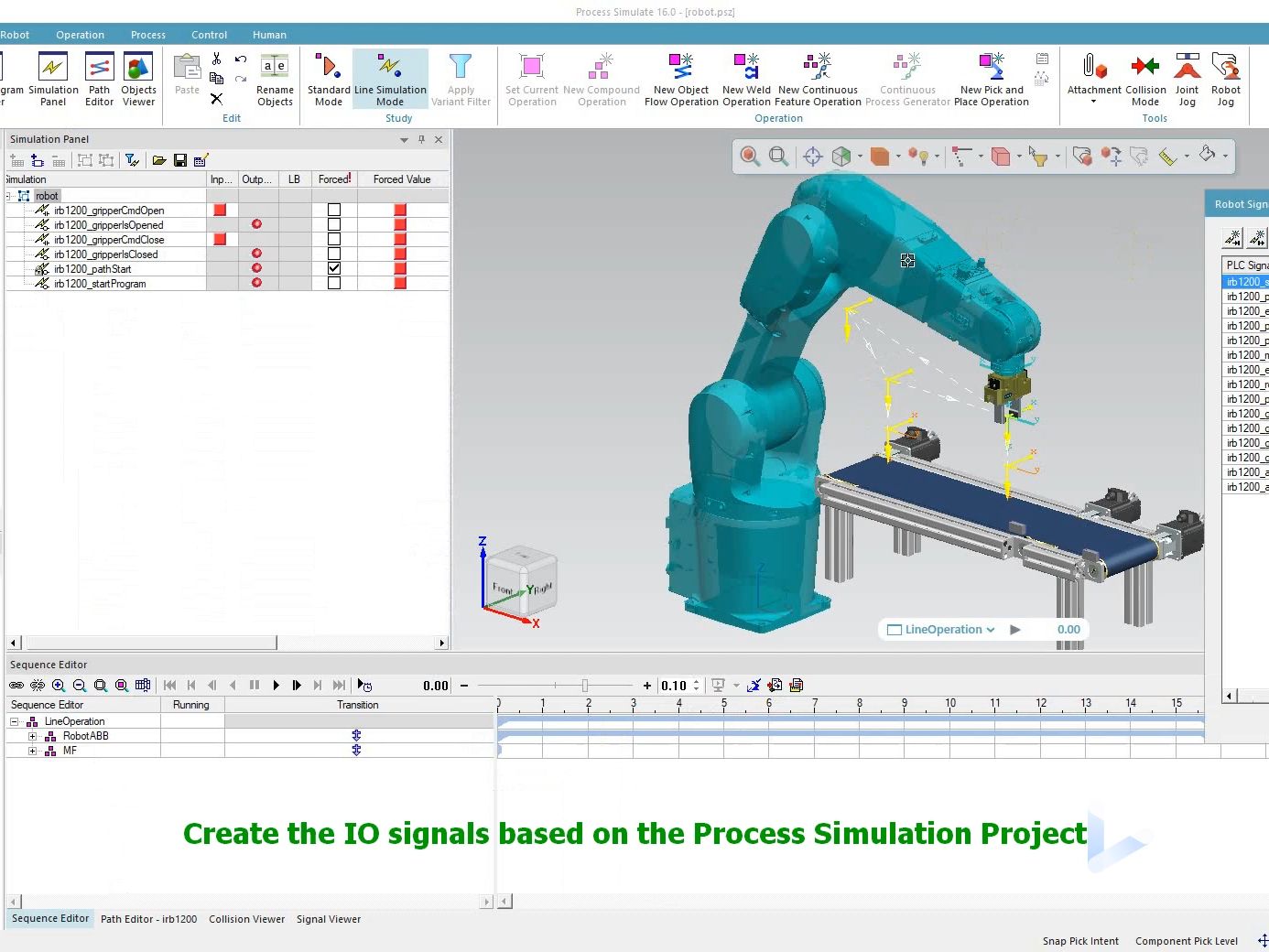The image size is (1269, 952).
Task: Create a New Pick and Place Operation
Action: pos(991,79)
